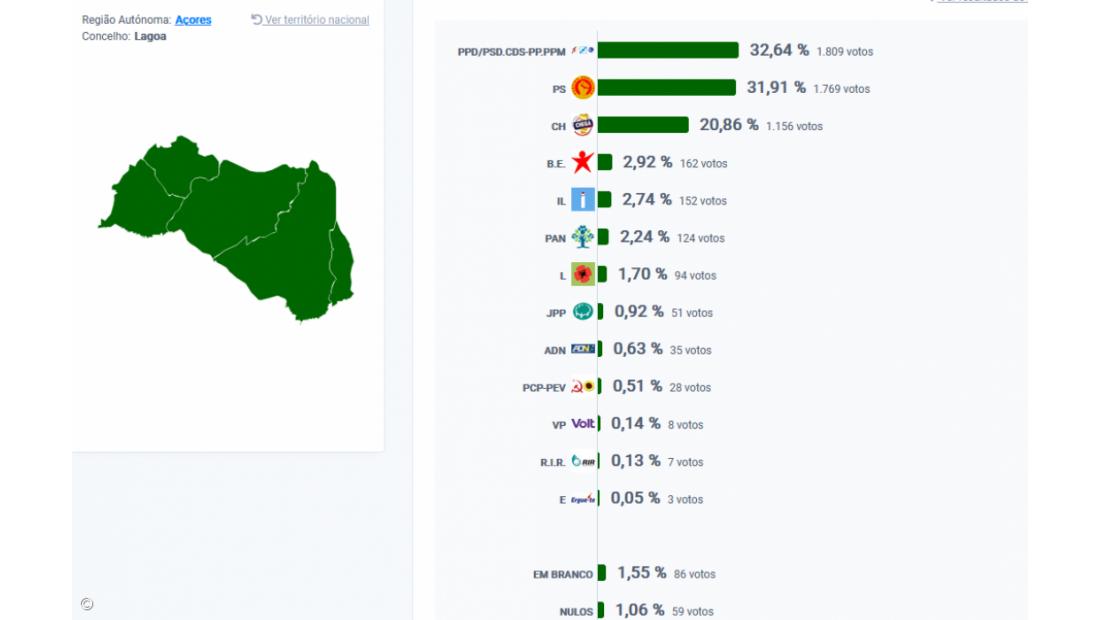Click the CH 20,86% result bar

[x=643, y=125]
